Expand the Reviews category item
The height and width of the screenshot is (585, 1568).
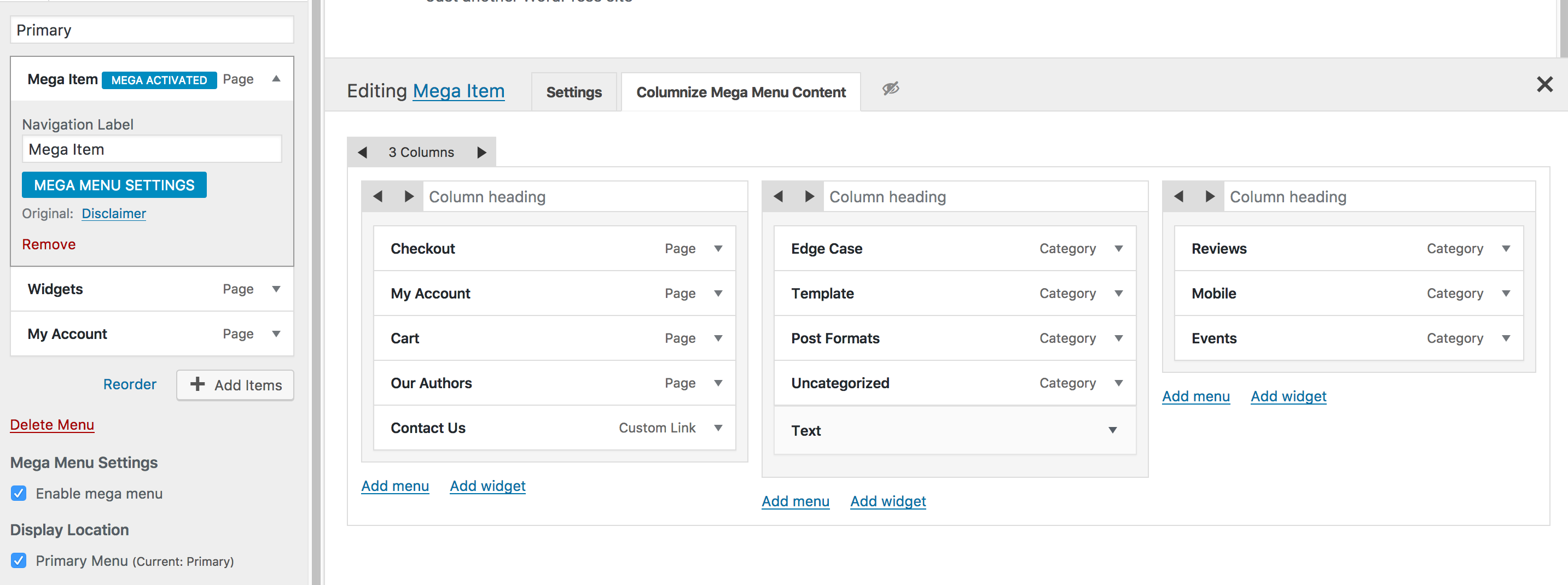(x=1506, y=249)
